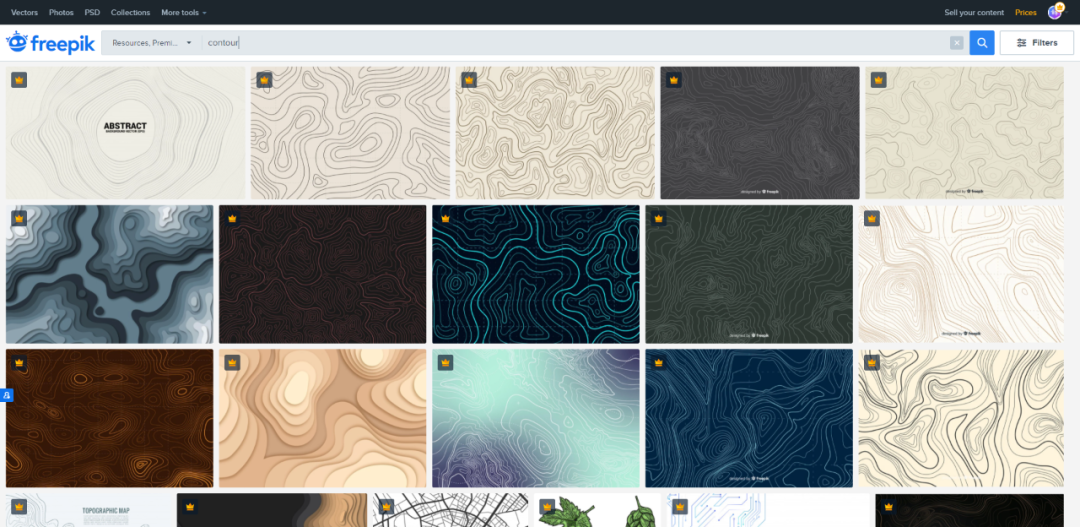
Task: Open the beige layered papercut thumbnail
Action: (x=322, y=418)
